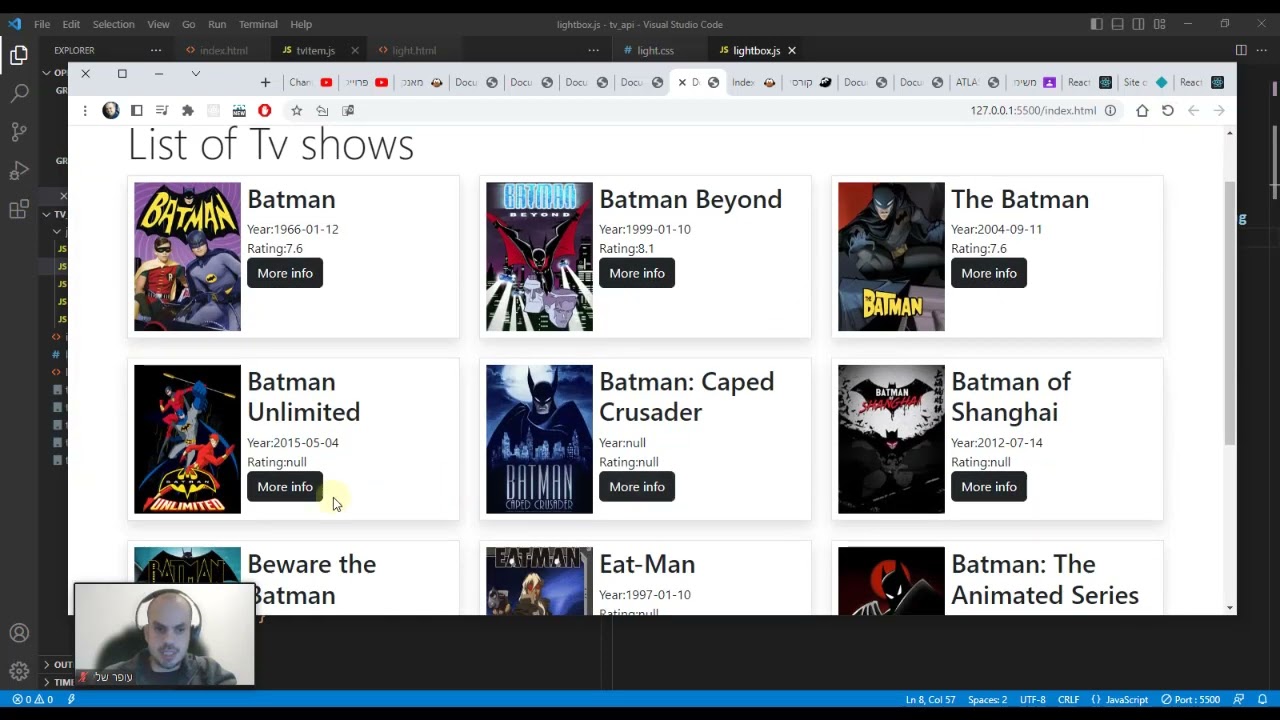Screen dimensions: 1280x720
Task: Go back using the browser arrow
Action: click(1193, 111)
